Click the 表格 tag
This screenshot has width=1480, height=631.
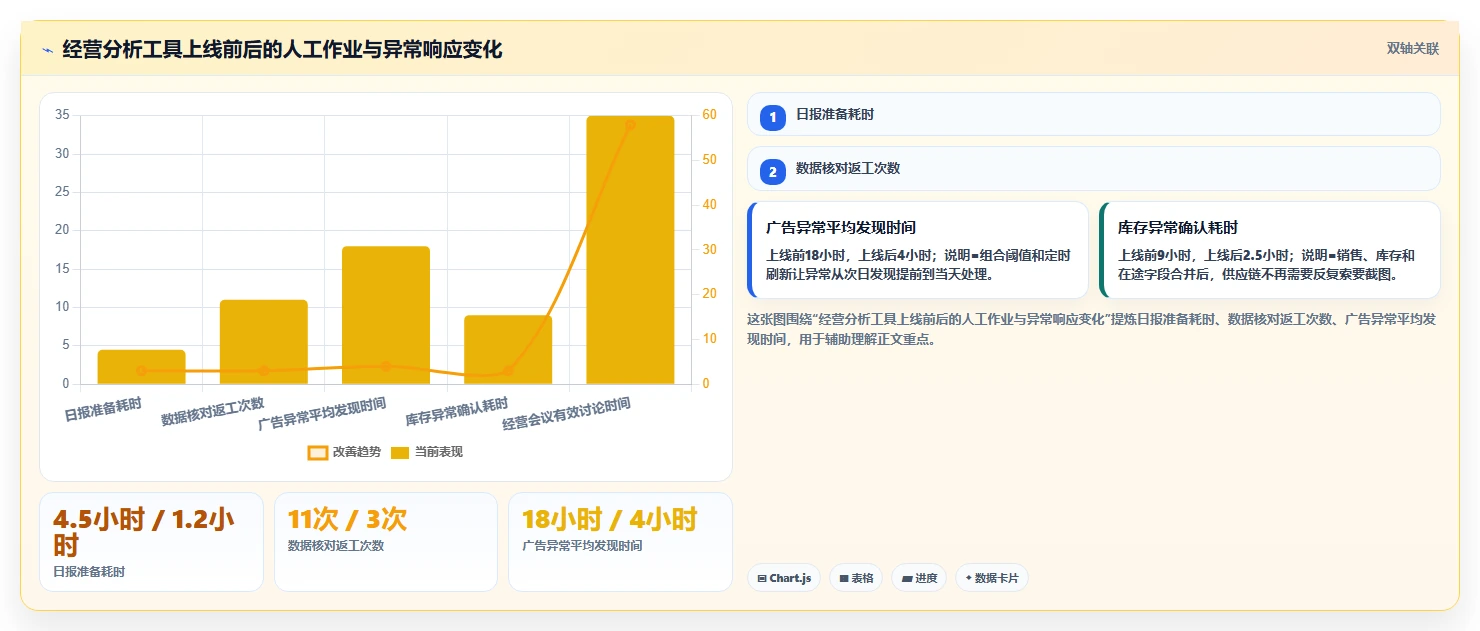click(856, 578)
